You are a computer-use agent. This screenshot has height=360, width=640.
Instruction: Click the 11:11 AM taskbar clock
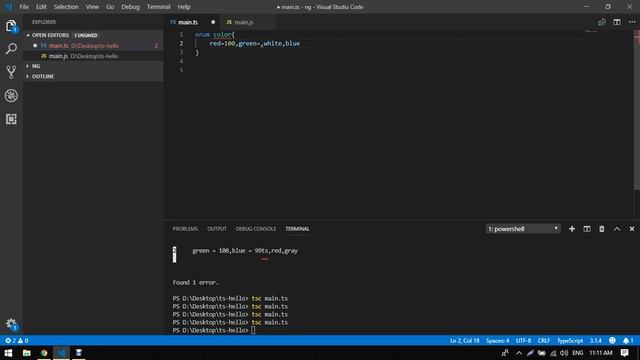[x=601, y=353]
